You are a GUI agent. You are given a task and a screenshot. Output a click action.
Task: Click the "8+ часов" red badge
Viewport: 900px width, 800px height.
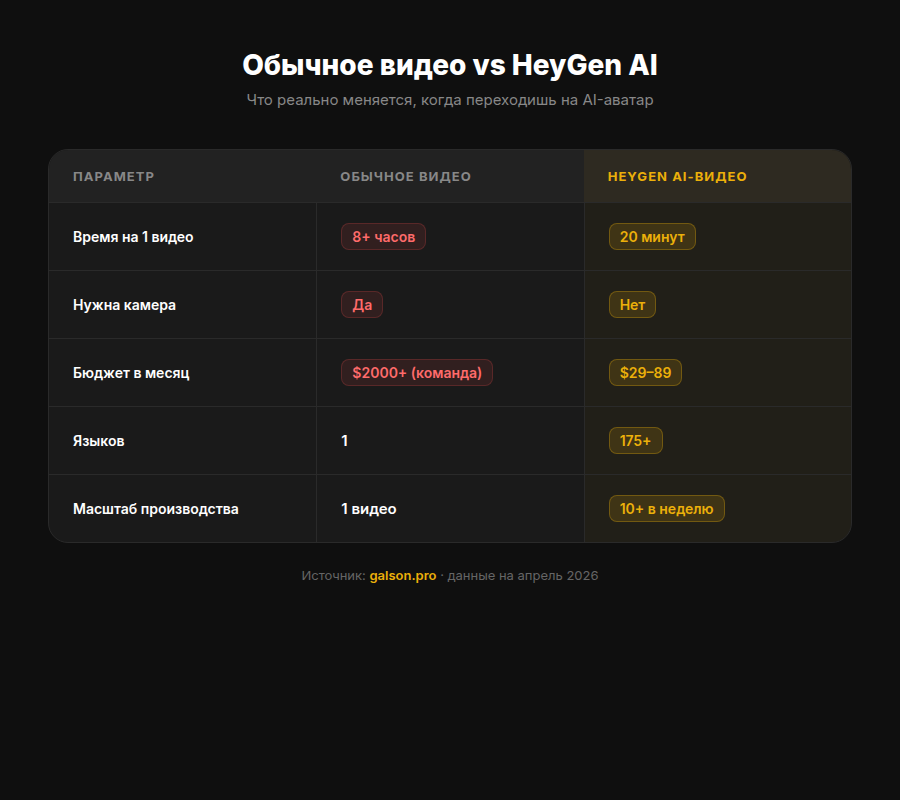click(x=383, y=237)
